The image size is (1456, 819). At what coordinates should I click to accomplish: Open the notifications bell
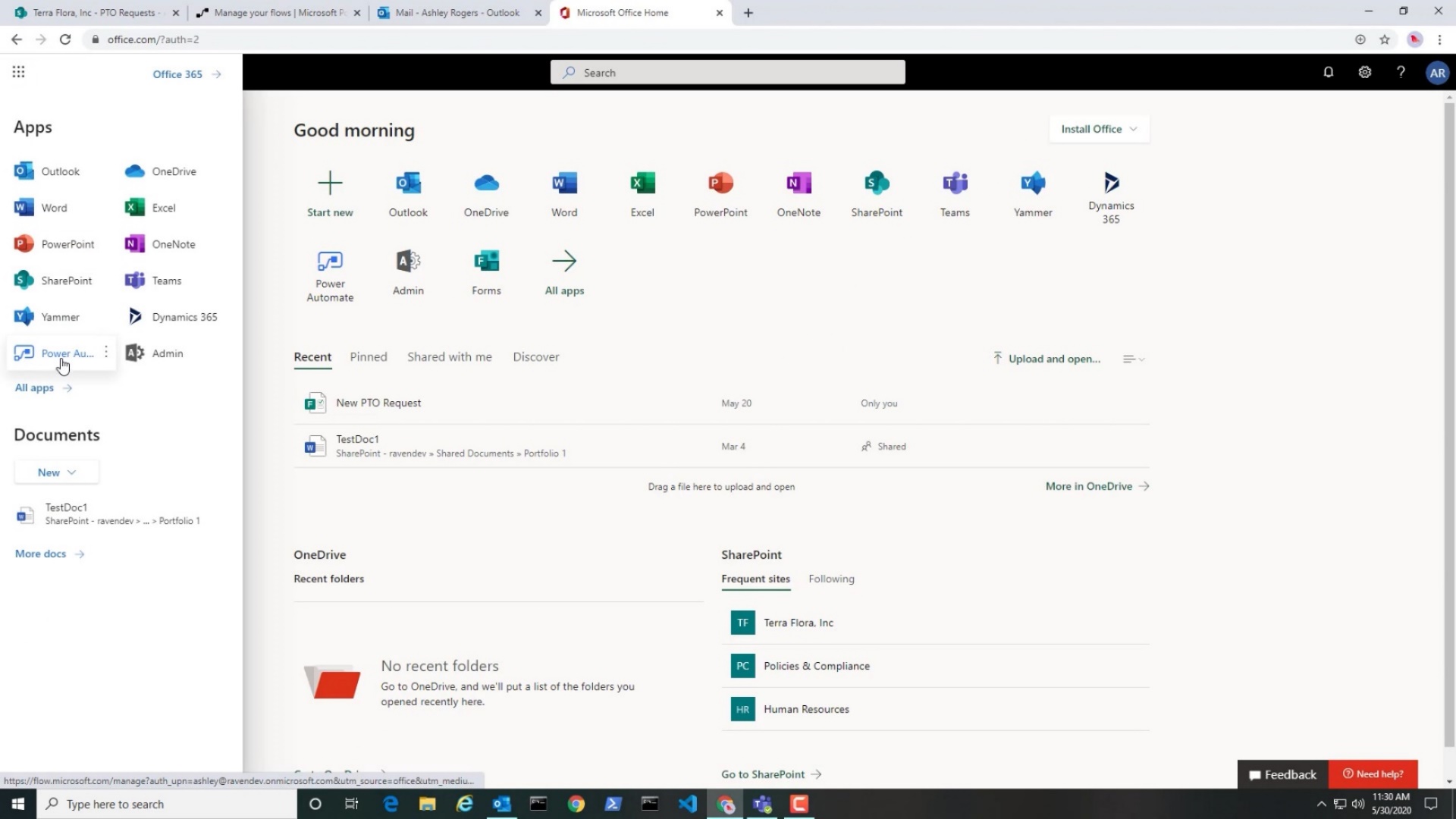pyautogui.click(x=1328, y=72)
